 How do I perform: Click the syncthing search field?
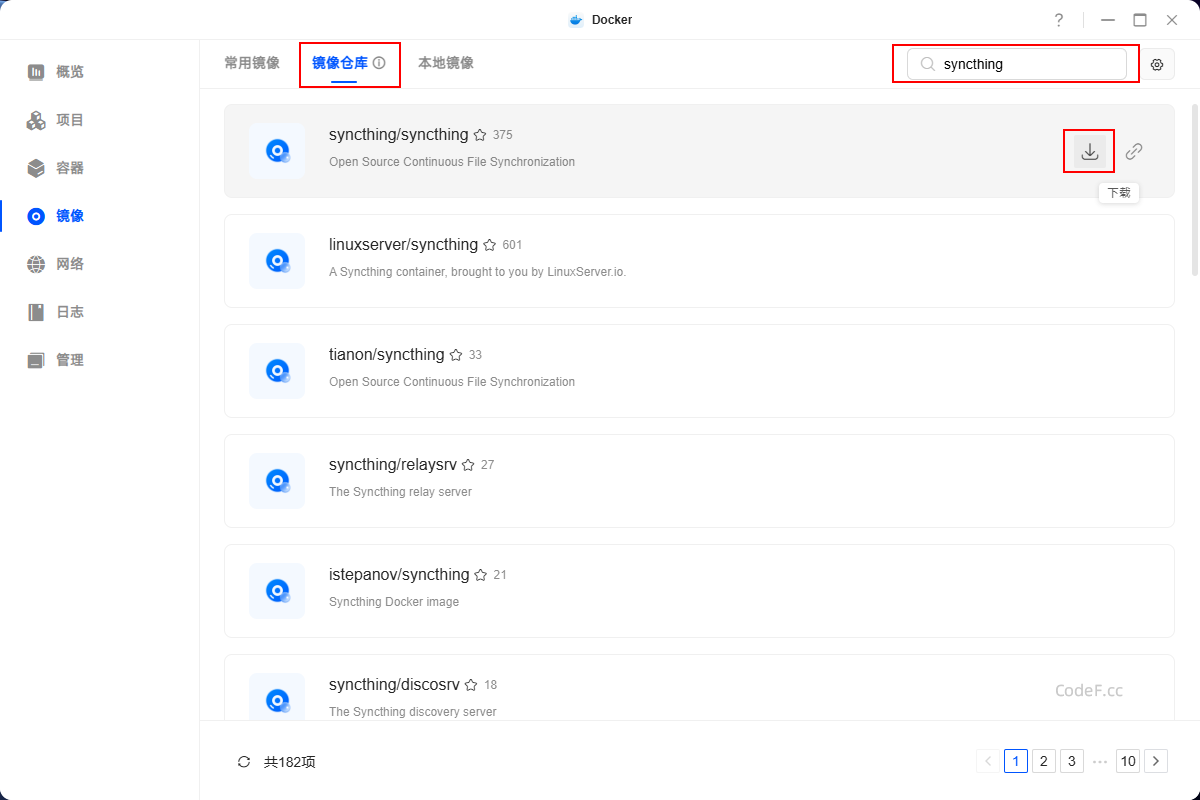tap(1017, 64)
